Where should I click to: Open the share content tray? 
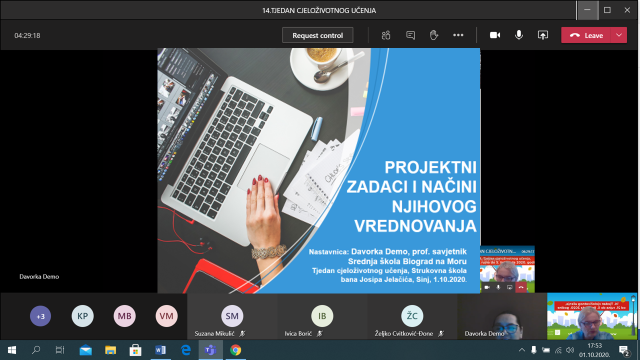542,35
